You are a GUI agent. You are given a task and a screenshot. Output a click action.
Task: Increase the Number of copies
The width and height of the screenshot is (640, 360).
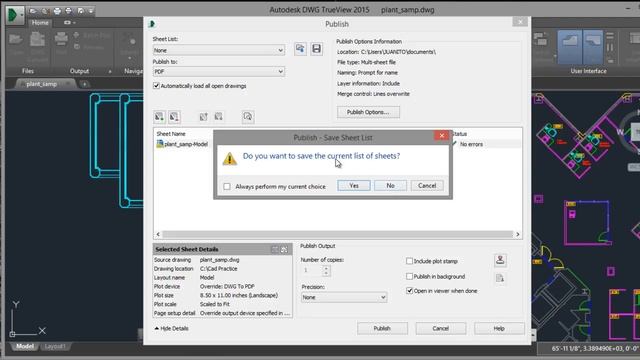pos(326,268)
